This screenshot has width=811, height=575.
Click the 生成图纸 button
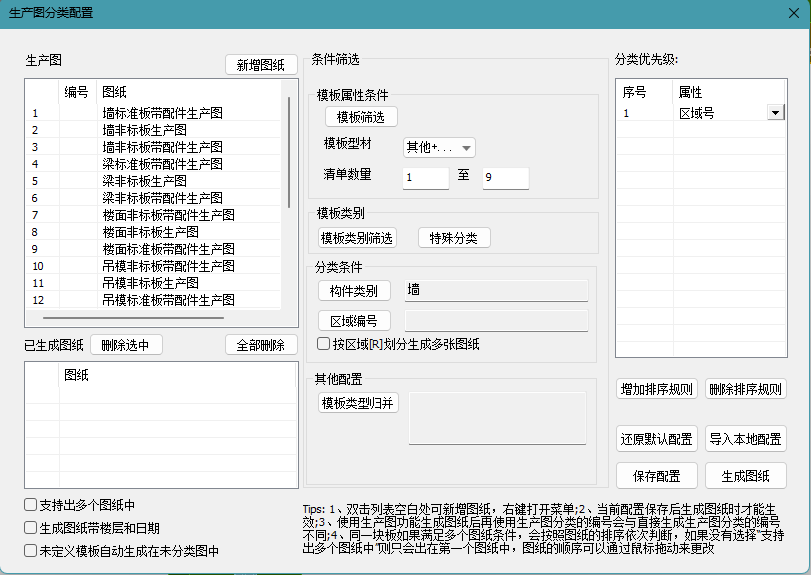[745, 475]
